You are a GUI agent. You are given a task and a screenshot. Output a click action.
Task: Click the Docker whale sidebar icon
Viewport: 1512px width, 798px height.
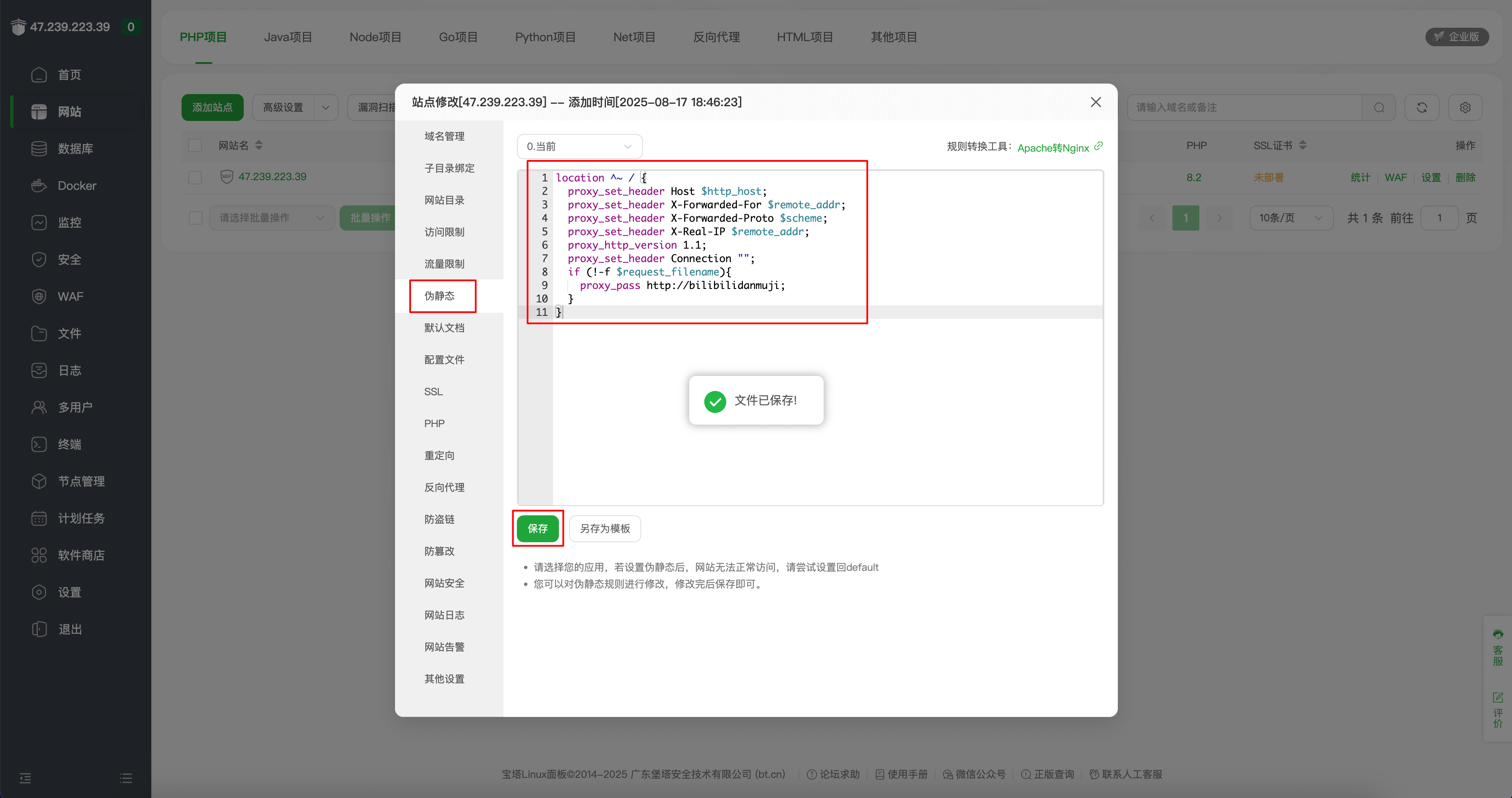[39, 185]
